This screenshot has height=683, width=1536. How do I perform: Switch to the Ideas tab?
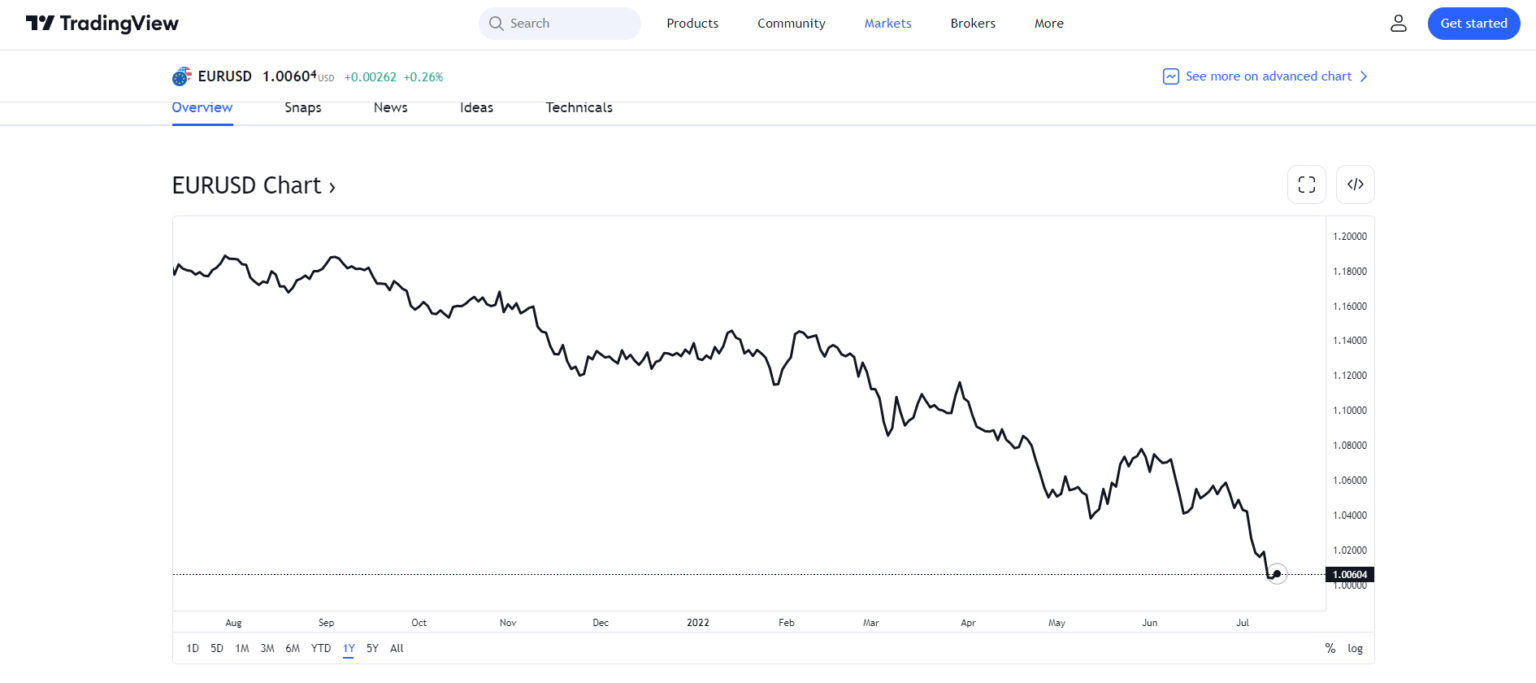pyautogui.click(x=476, y=108)
